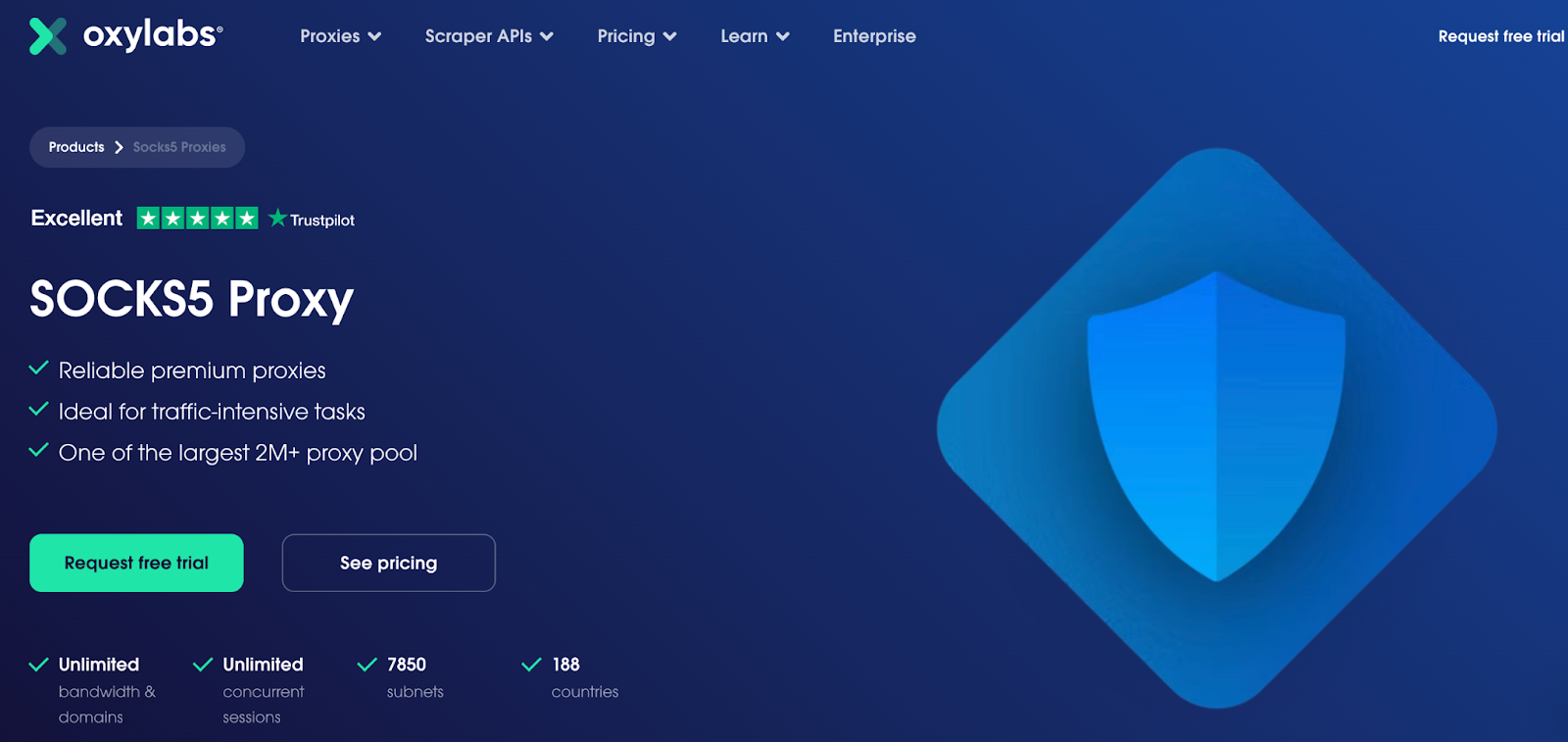1568x742 pixels.
Task: Click 'Ideal for traffic-intensive tasks' text
Action: tap(212, 412)
